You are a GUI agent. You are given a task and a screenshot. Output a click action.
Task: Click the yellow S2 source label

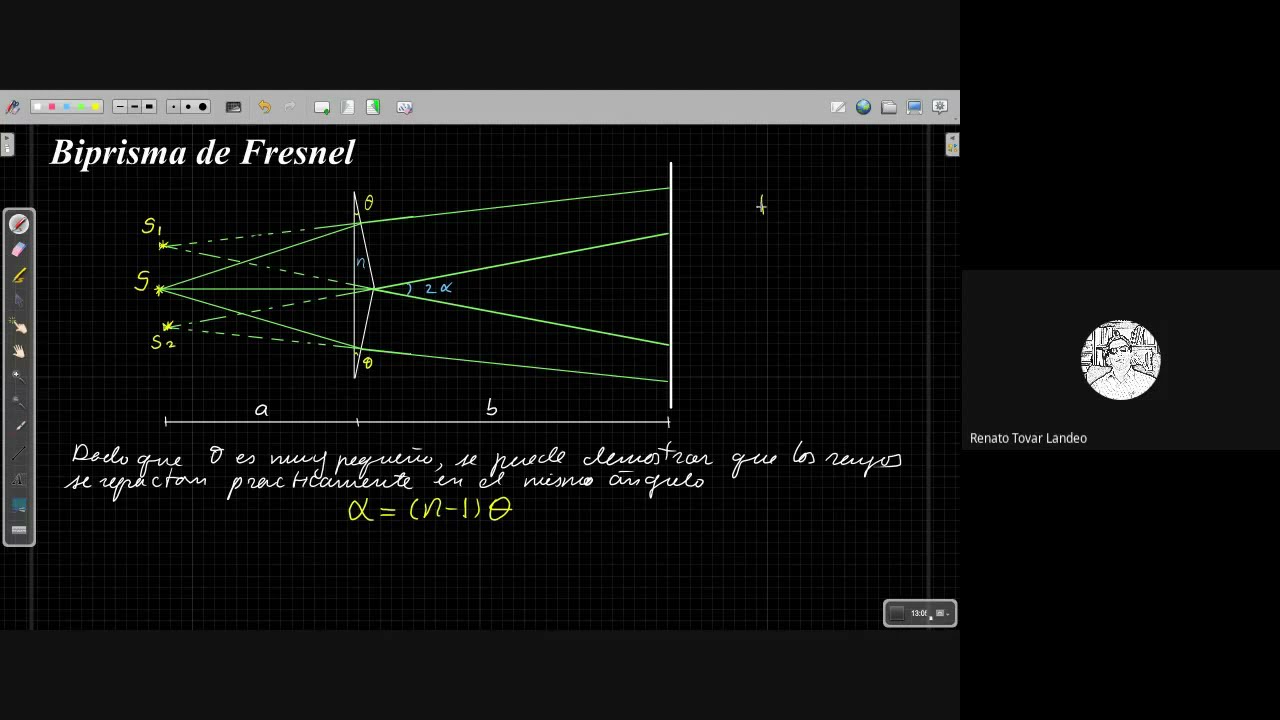pos(163,342)
